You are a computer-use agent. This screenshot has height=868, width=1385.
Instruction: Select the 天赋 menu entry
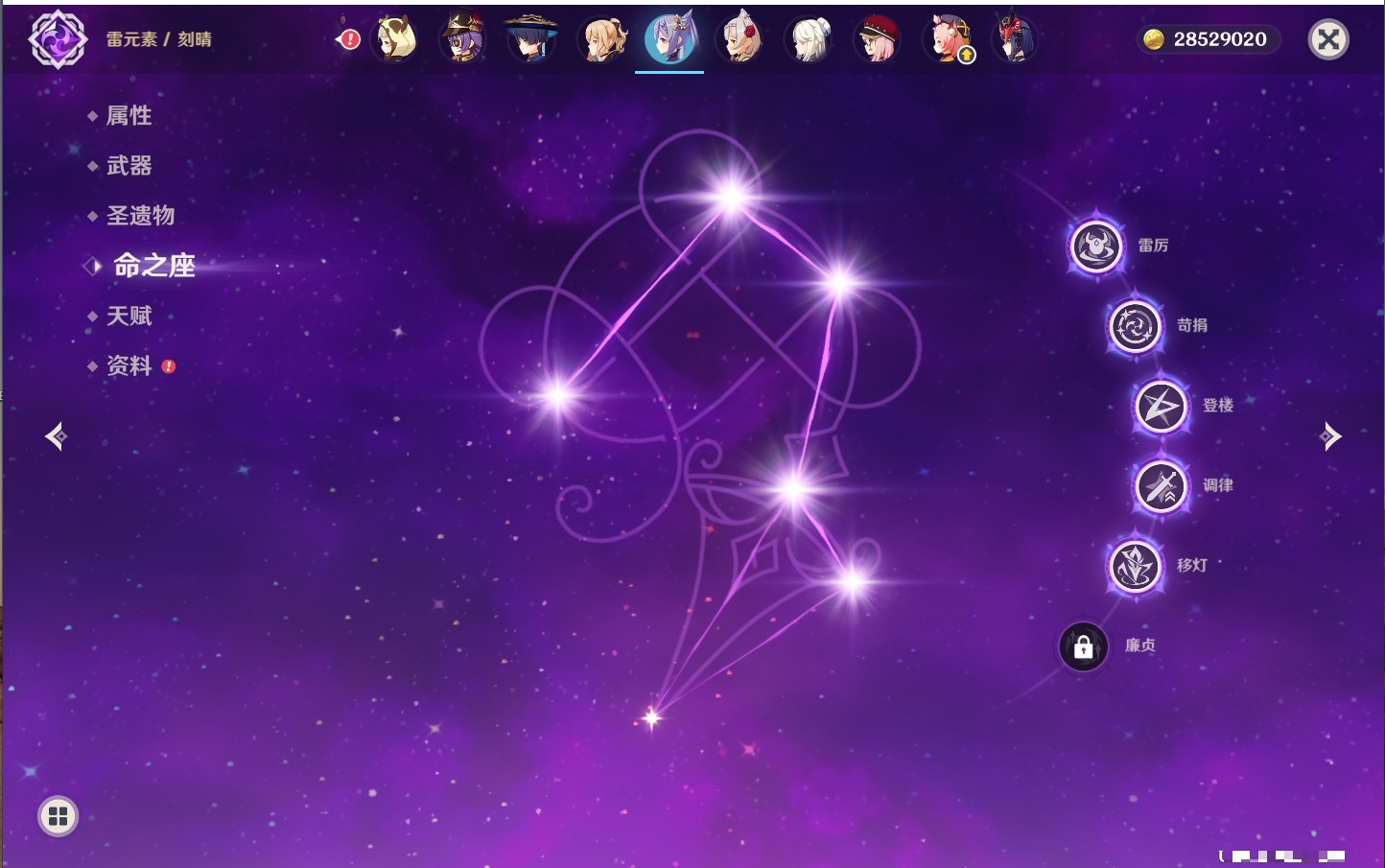pos(129,316)
